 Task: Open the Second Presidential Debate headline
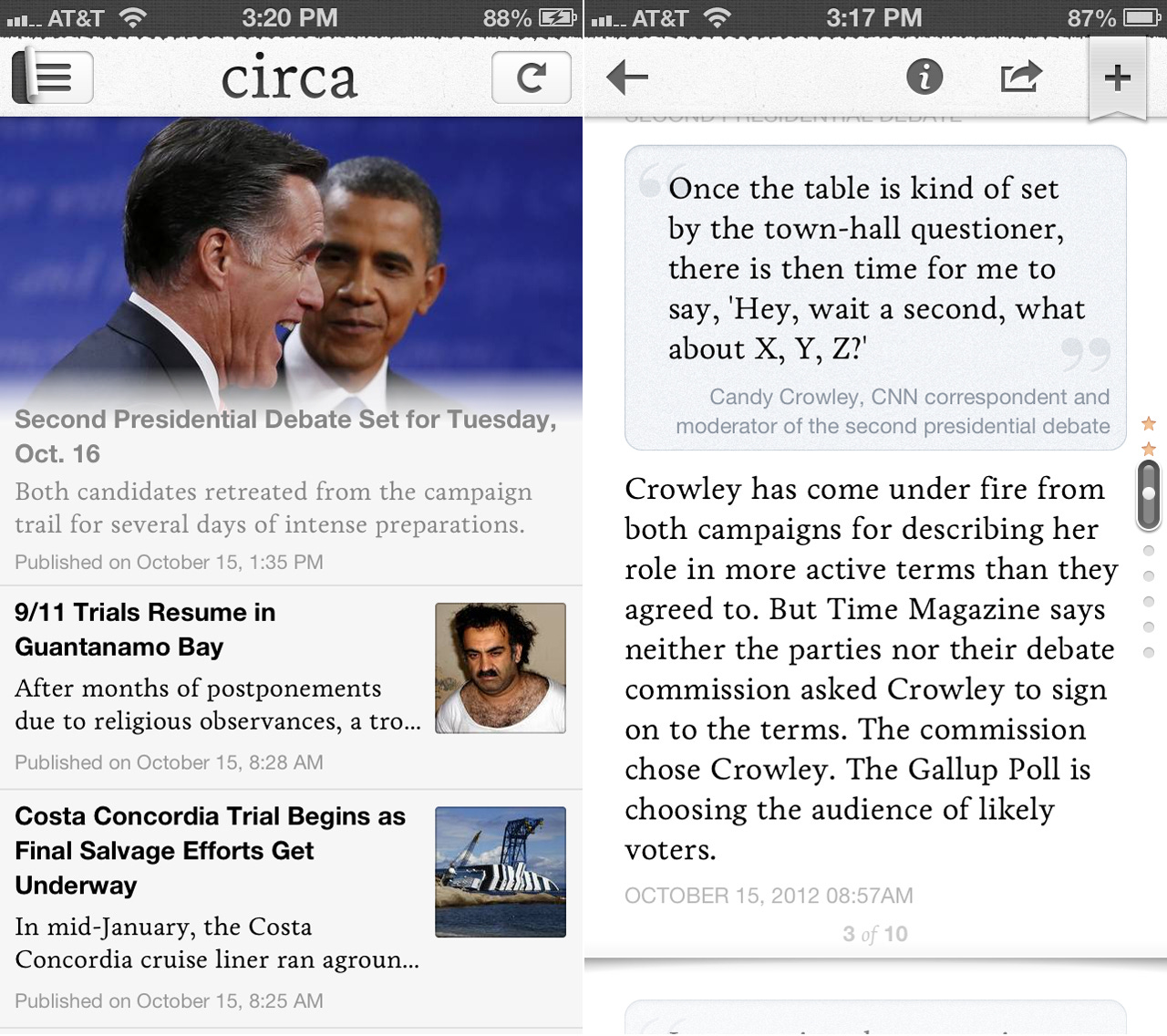(x=285, y=437)
